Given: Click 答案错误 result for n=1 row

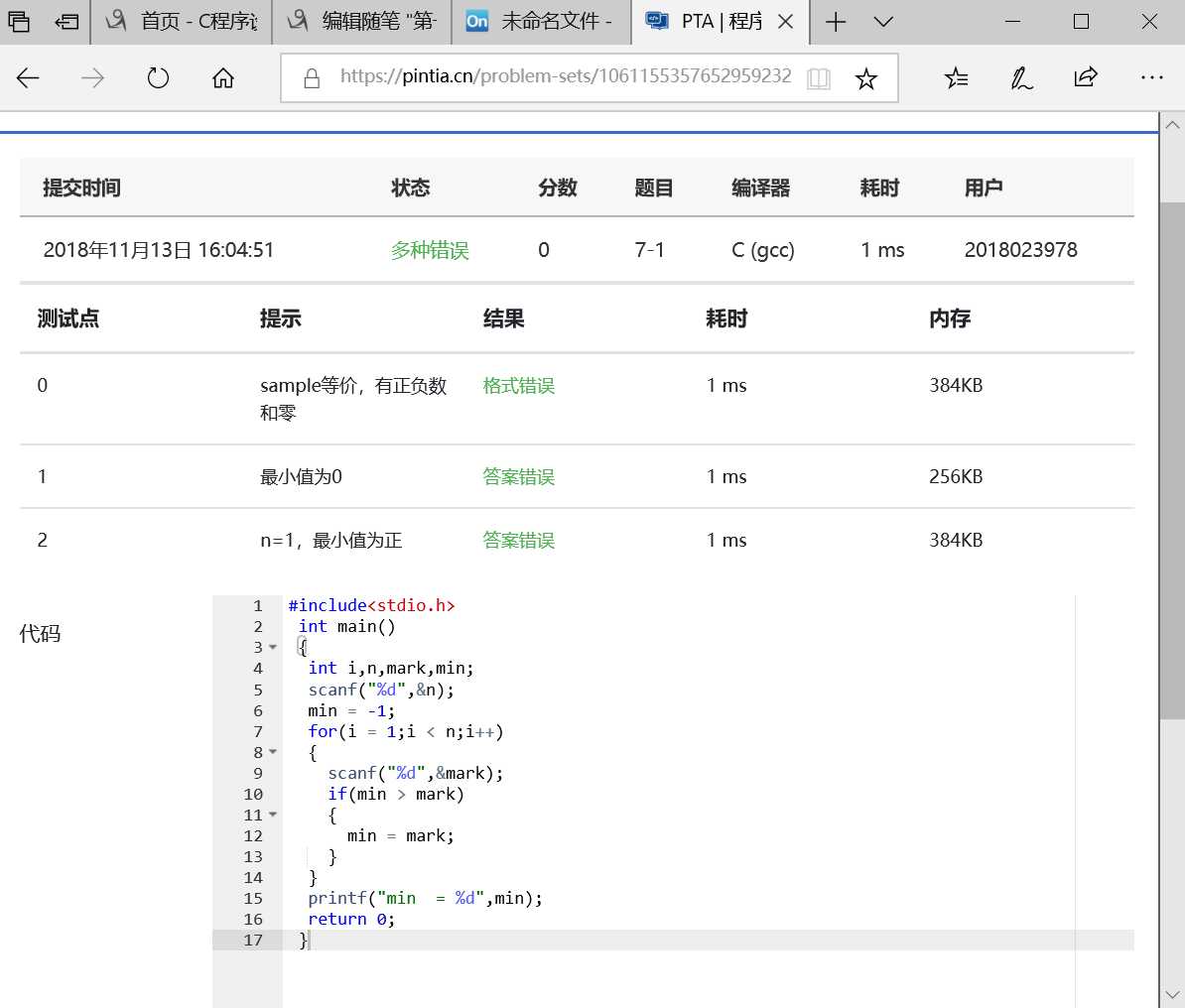Looking at the screenshot, I should coord(518,541).
